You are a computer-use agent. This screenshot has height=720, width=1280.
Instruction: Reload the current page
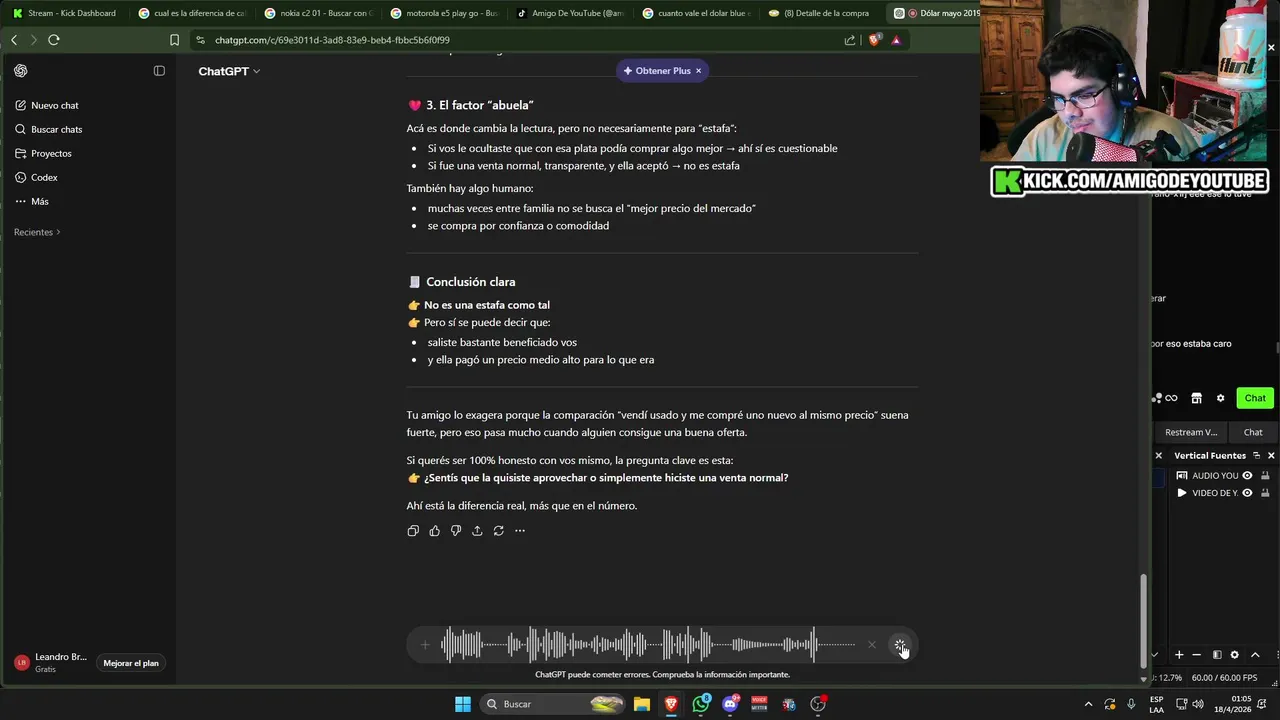(x=54, y=40)
